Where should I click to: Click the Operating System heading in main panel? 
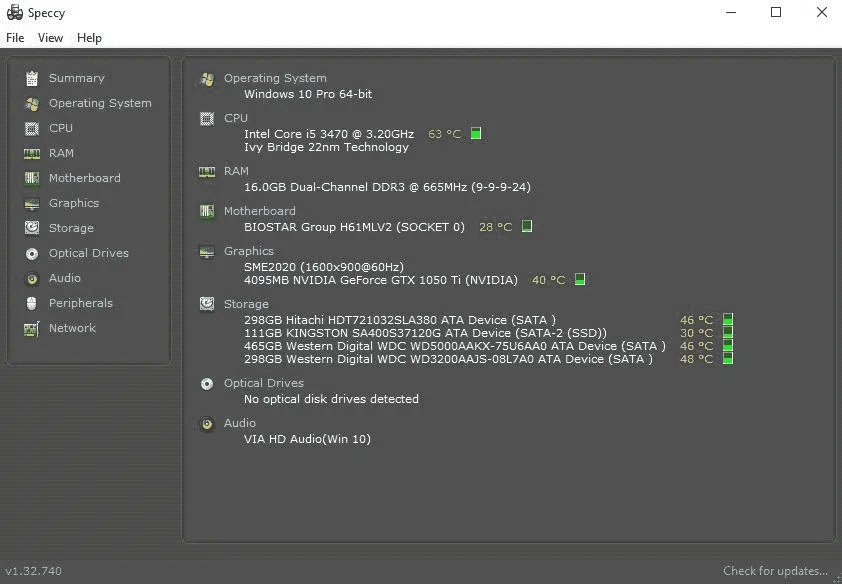(275, 78)
